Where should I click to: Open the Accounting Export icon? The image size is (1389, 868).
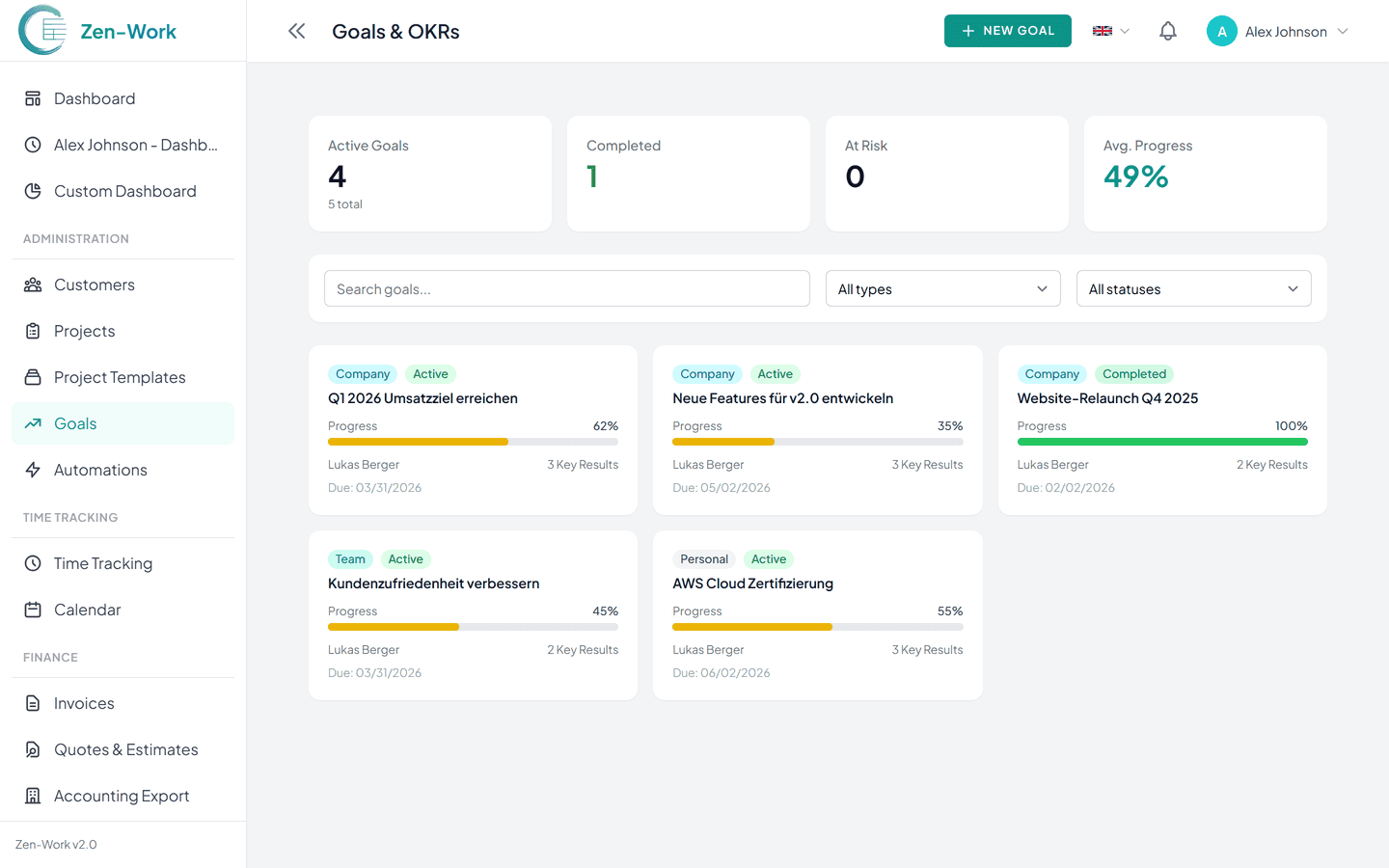pyautogui.click(x=31, y=796)
